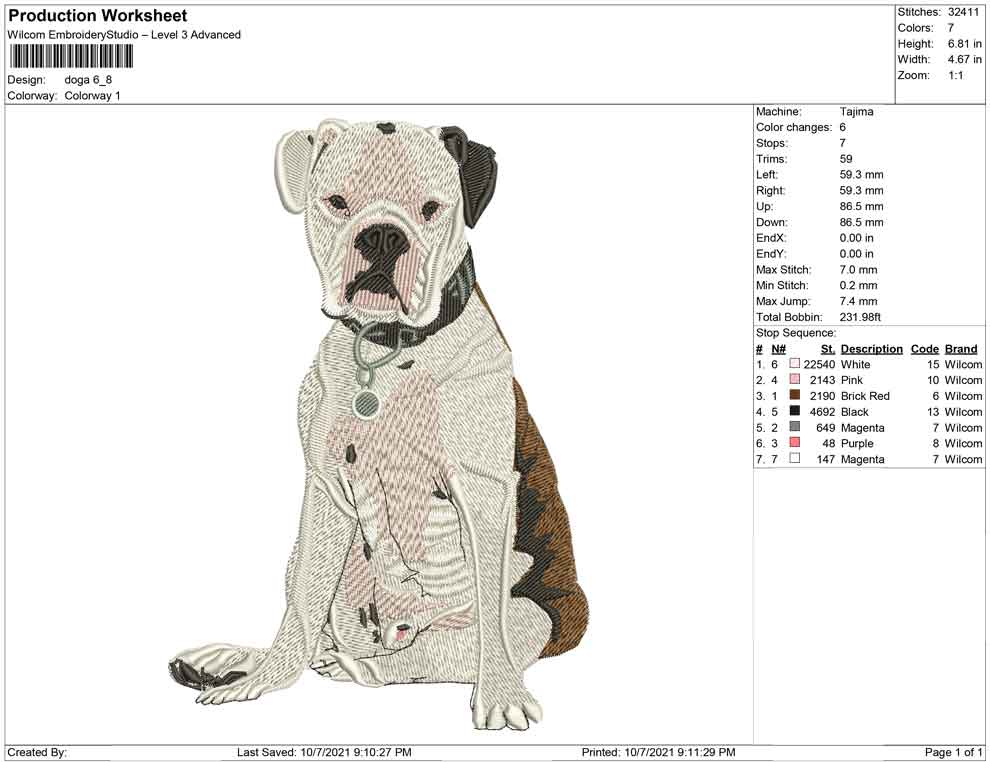Expand the Stop Sequence section
Screen dimensions: 990x762
click(796, 332)
